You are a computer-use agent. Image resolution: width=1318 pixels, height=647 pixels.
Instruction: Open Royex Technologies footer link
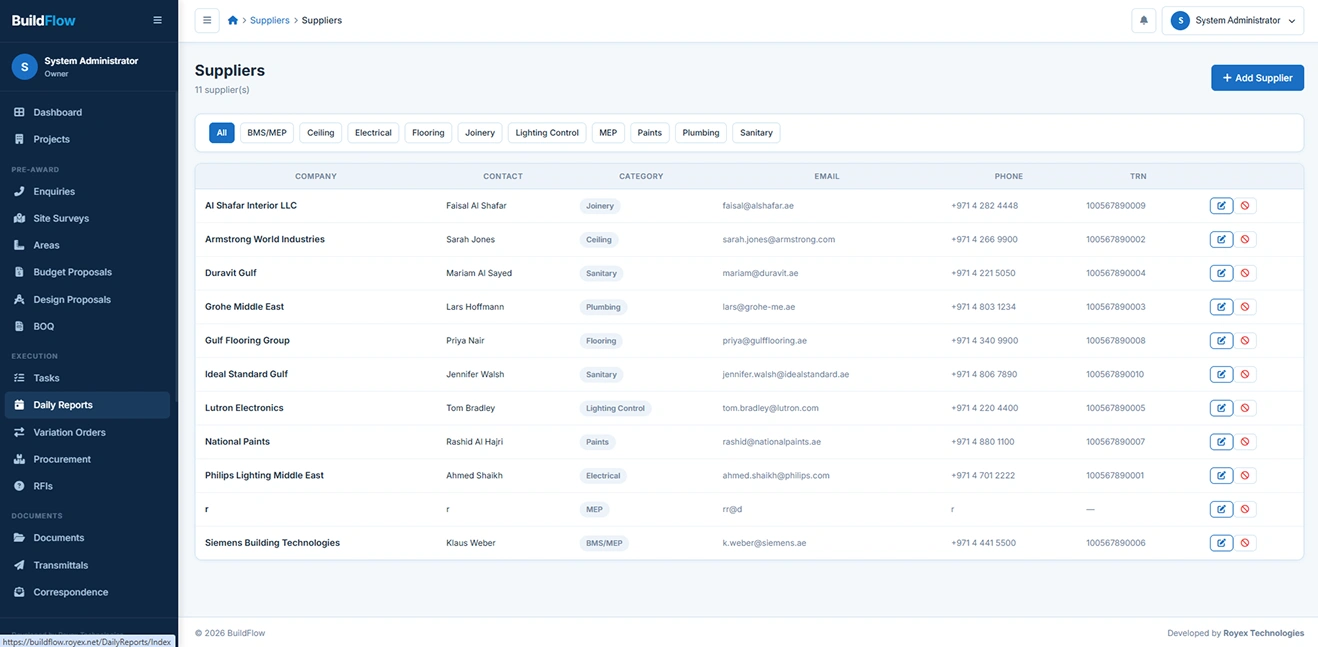click(x=1263, y=633)
